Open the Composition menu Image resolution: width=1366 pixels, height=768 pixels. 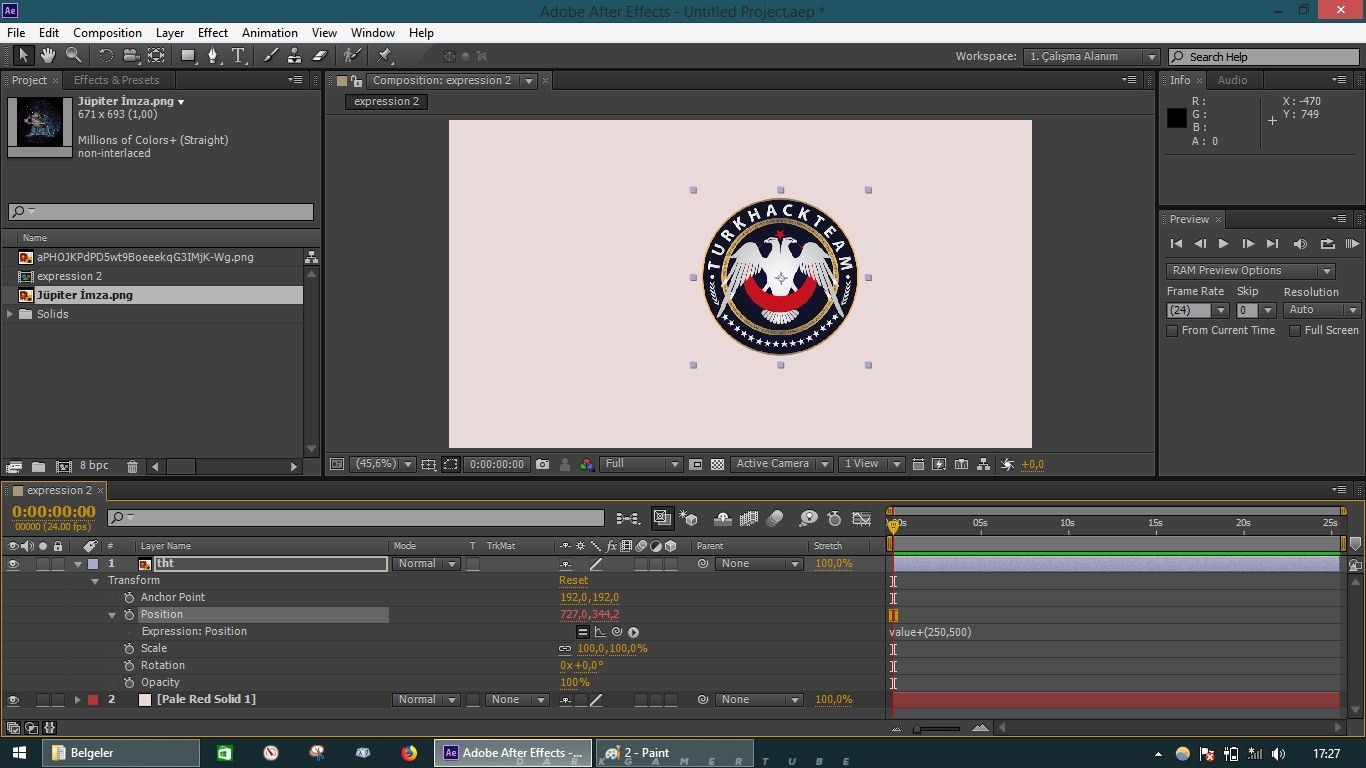(x=107, y=33)
